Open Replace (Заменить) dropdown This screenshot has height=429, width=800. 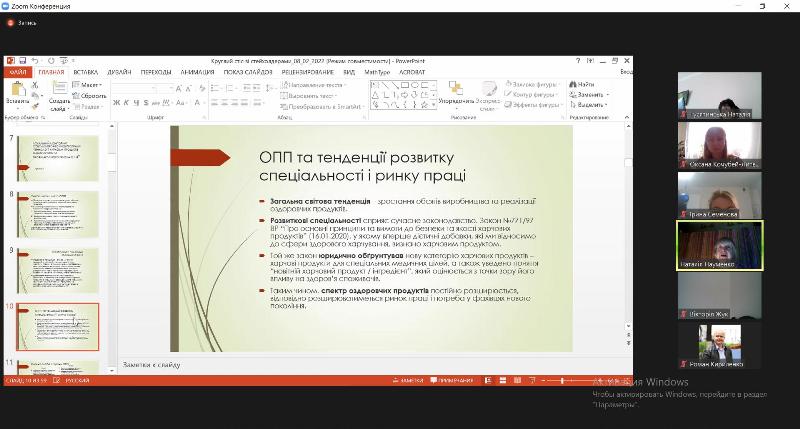click(x=589, y=94)
